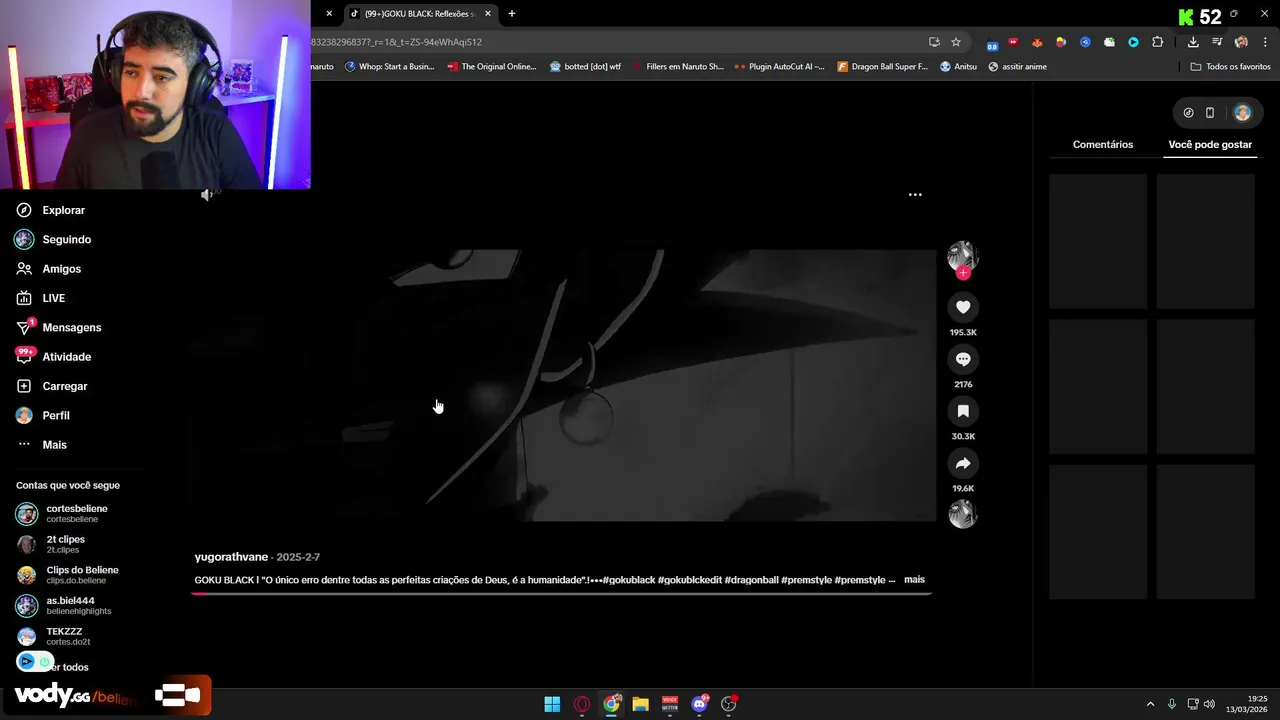The height and width of the screenshot is (720, 1280).
Task: Open Dragon Ball Super F... bookmark
Action: click(882, 67)
